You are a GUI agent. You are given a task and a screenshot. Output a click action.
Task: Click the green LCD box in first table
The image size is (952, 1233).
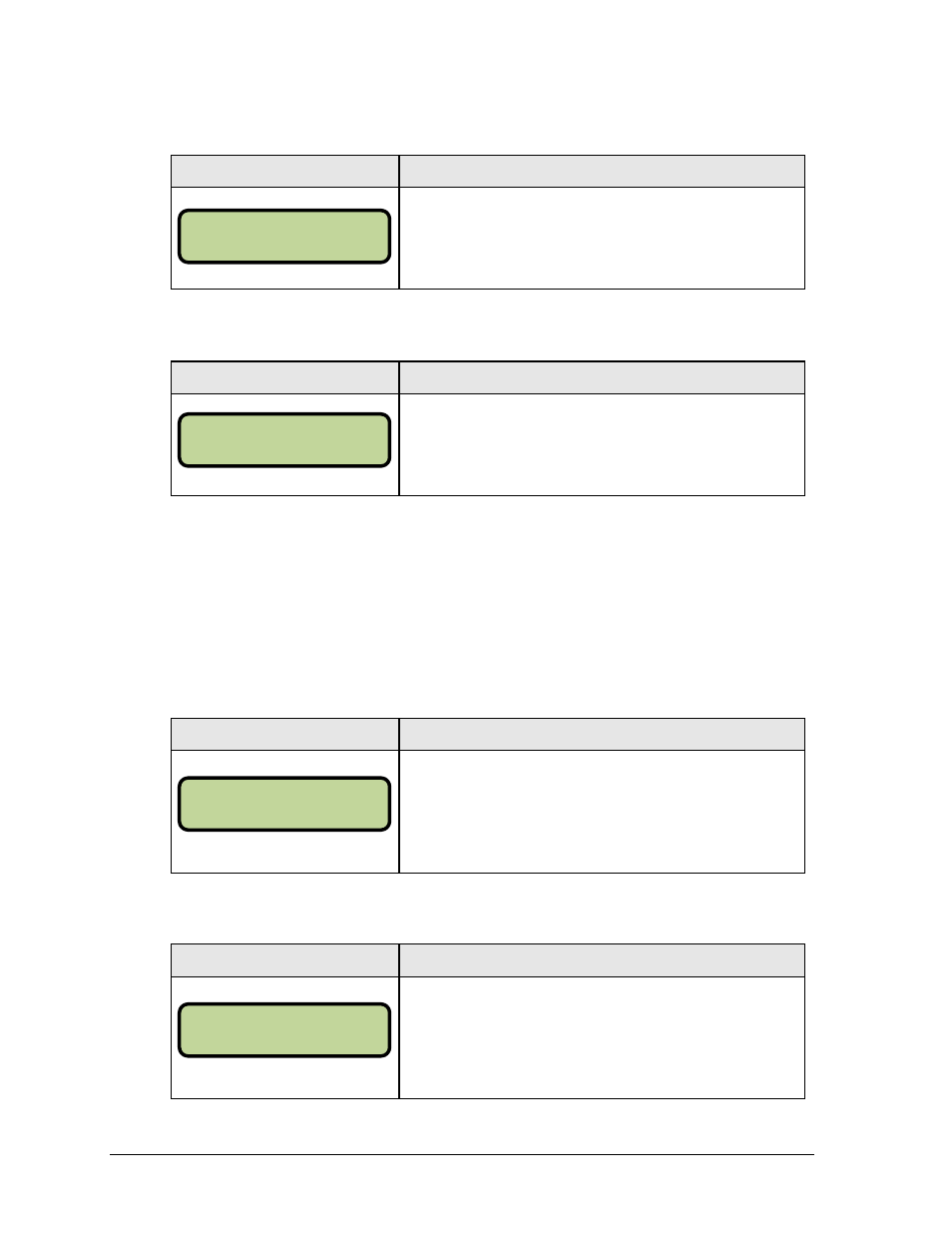pos(284,237)
